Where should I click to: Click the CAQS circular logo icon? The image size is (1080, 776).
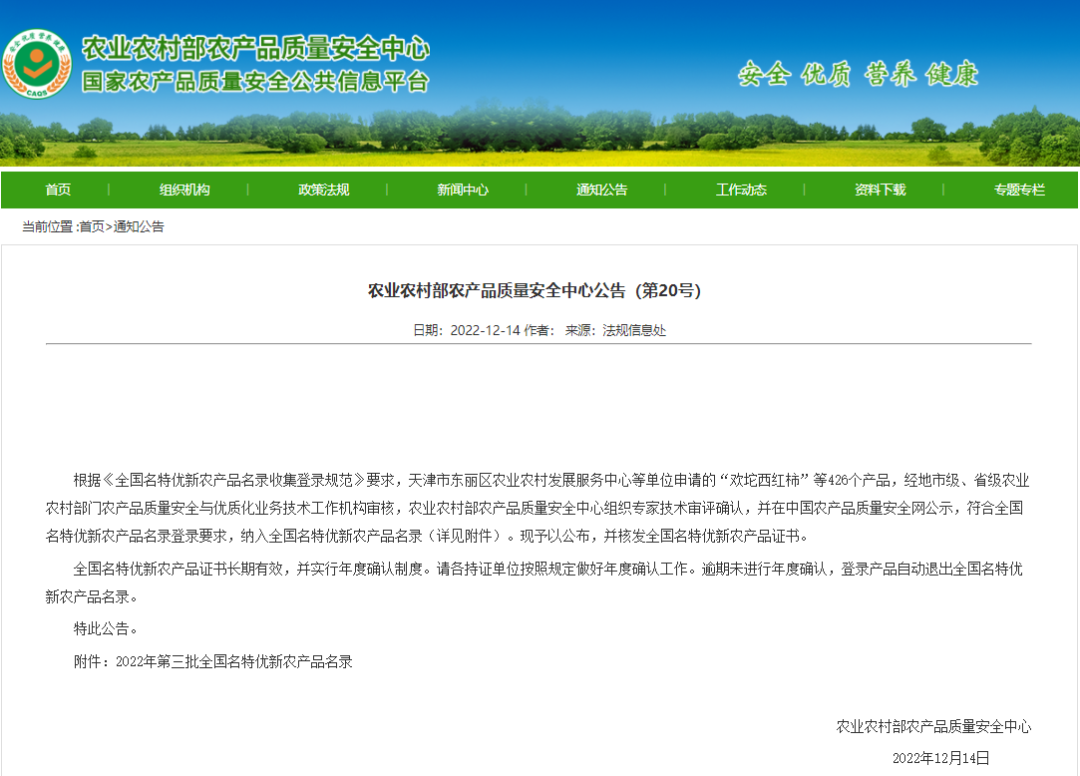(37, 63)
